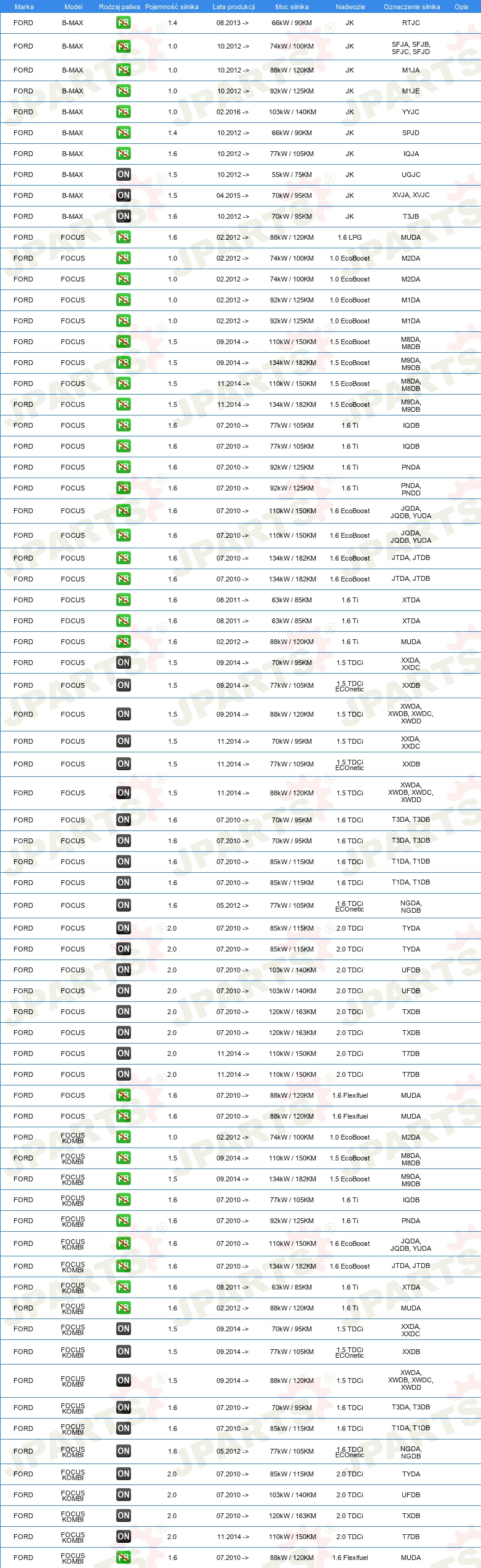Click the ON icon in the Focus Kombi T1DA row
This screenshot has width=481, height=1568.
pyautogui.click(x=123, y=1428)
